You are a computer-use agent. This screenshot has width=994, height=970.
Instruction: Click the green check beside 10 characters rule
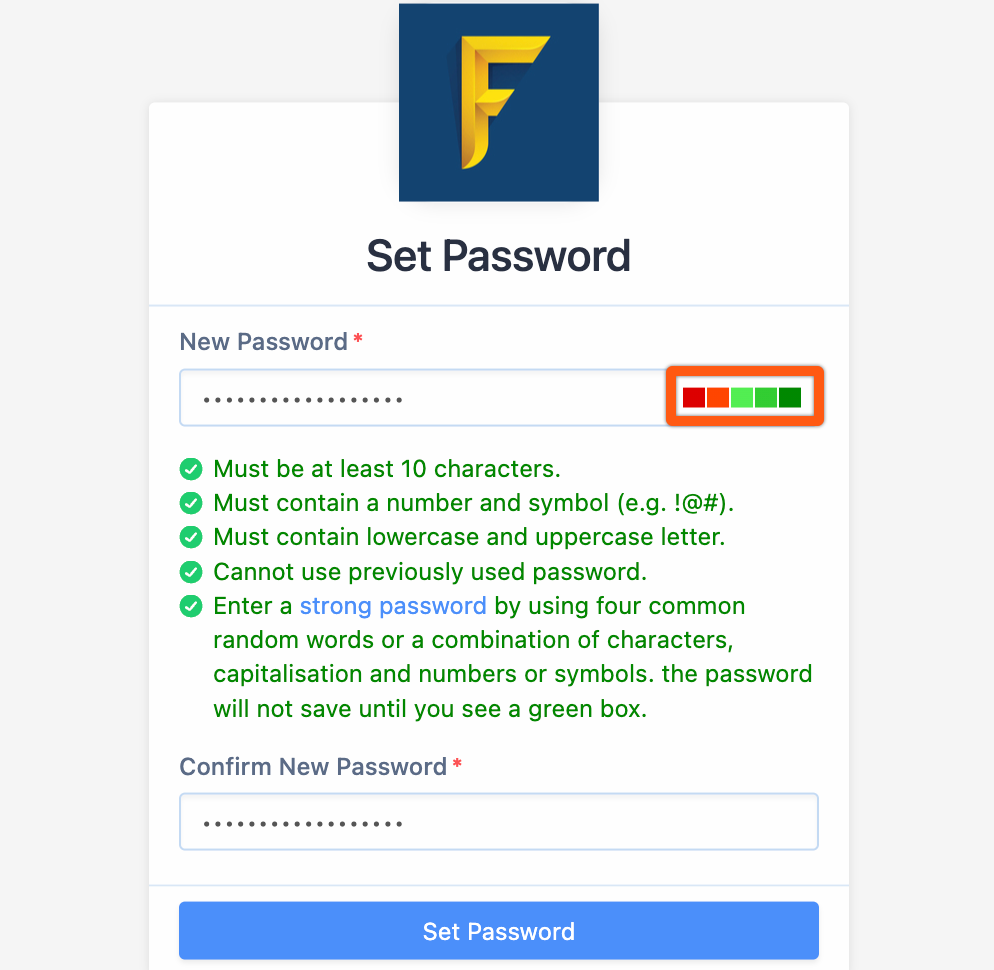(191, 469)
